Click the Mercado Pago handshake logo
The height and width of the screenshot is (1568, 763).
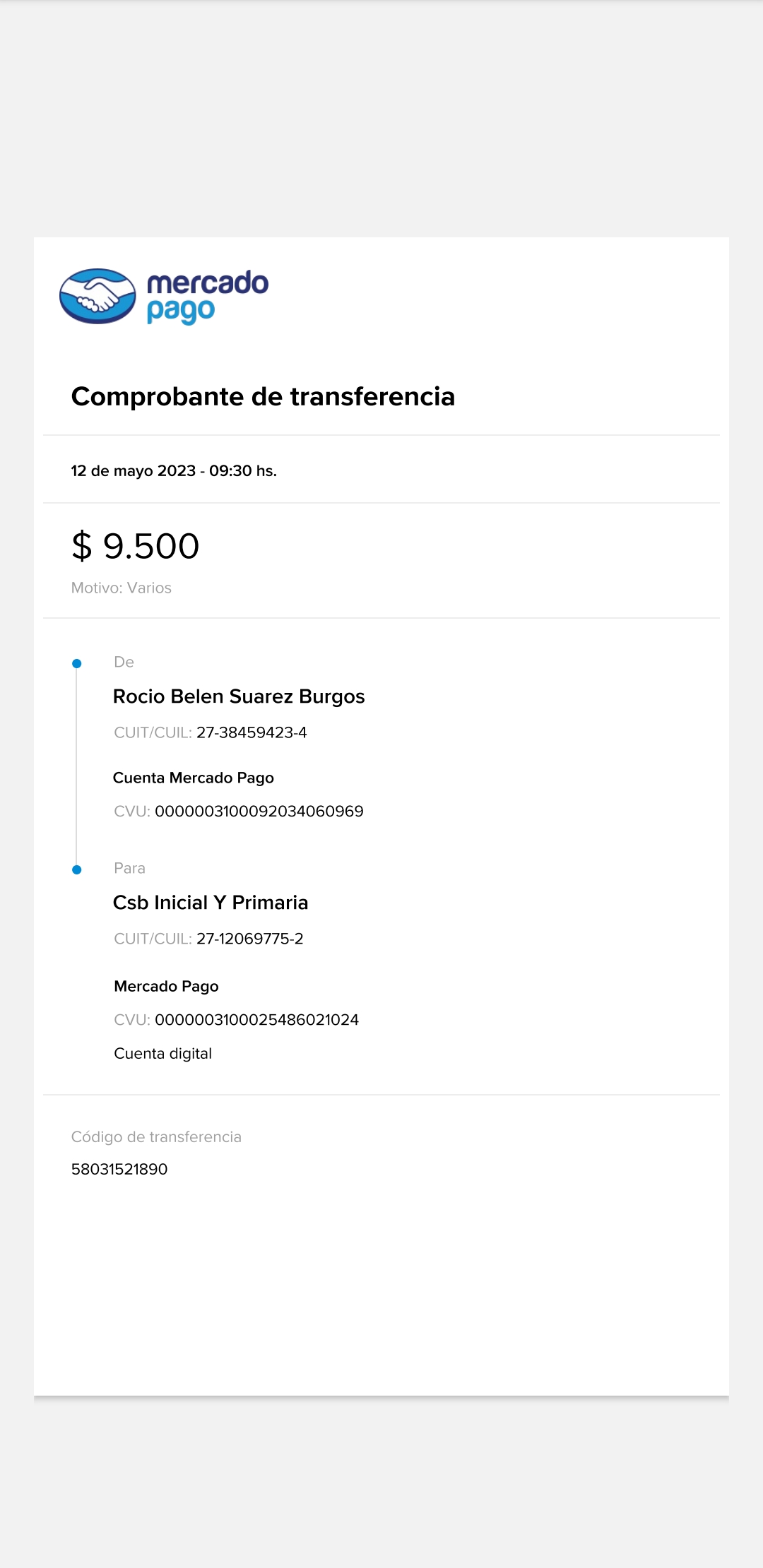tap(97, 296)
